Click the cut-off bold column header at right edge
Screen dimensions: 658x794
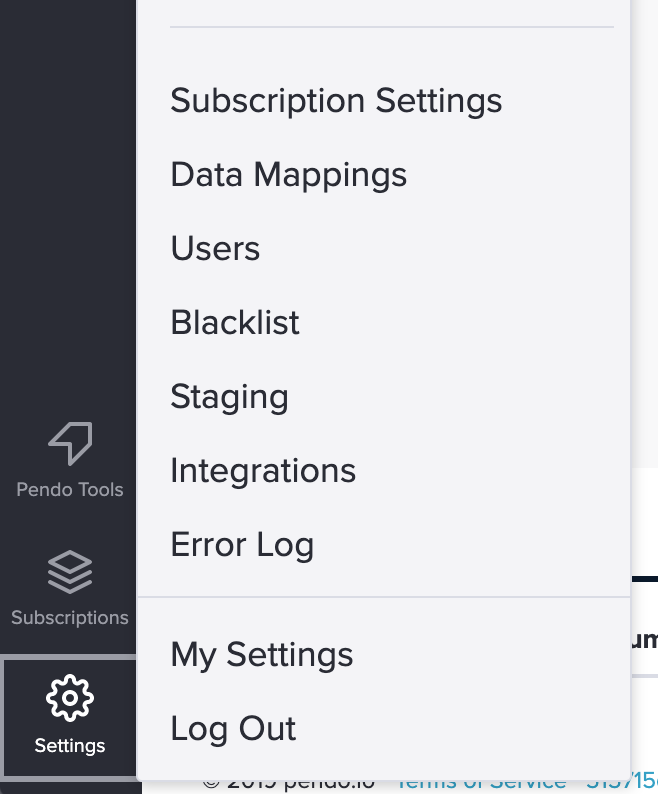644,640
